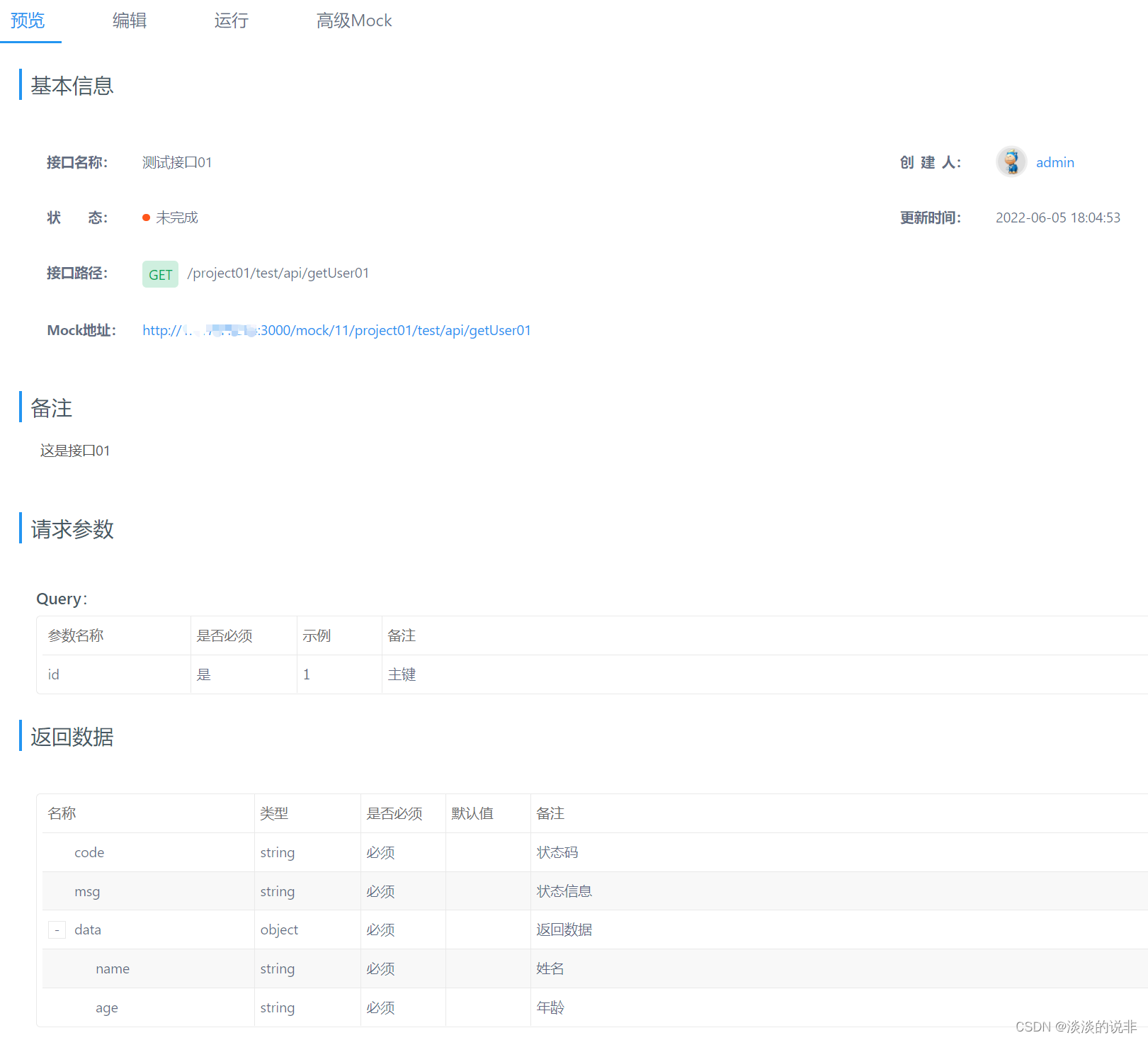Click the active 预览 tab
Viewport: 1148px width, 1040px height.
(x=28, y=21)
